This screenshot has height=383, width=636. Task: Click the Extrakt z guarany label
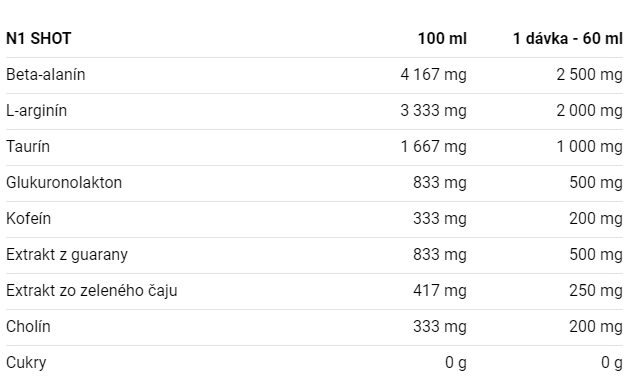click(67, 255)
